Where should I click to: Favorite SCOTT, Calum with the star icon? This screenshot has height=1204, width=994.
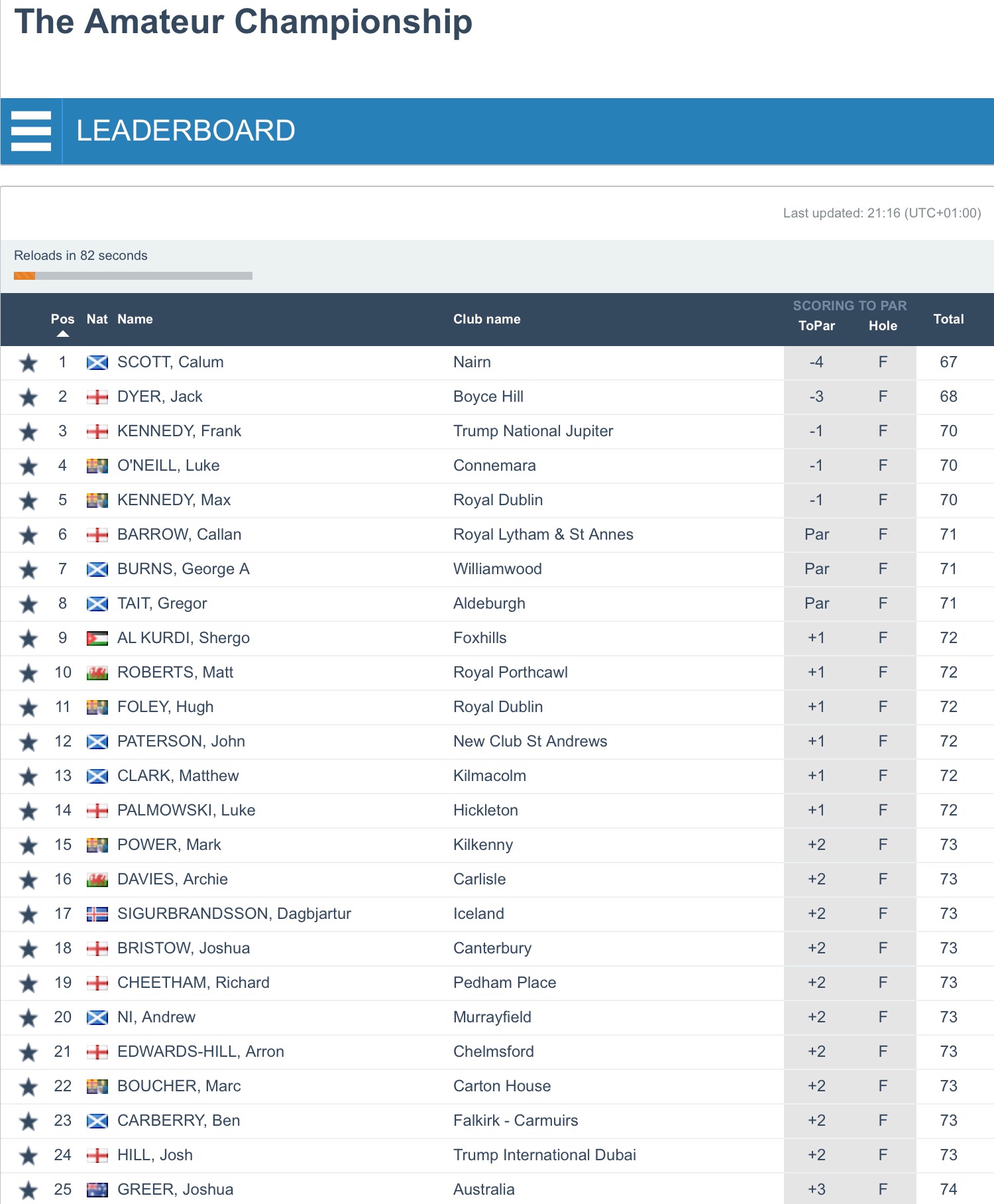click(28, 363)
